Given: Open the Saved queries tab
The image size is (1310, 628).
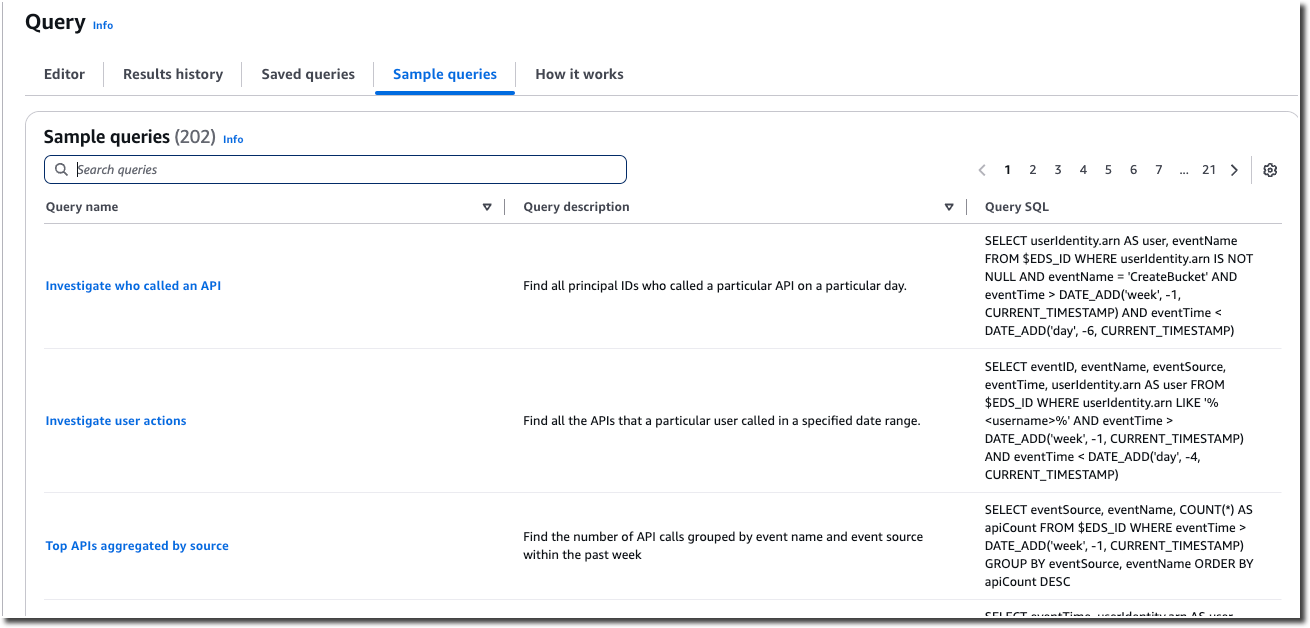Looking at the screenshot, I should (307, 74).
